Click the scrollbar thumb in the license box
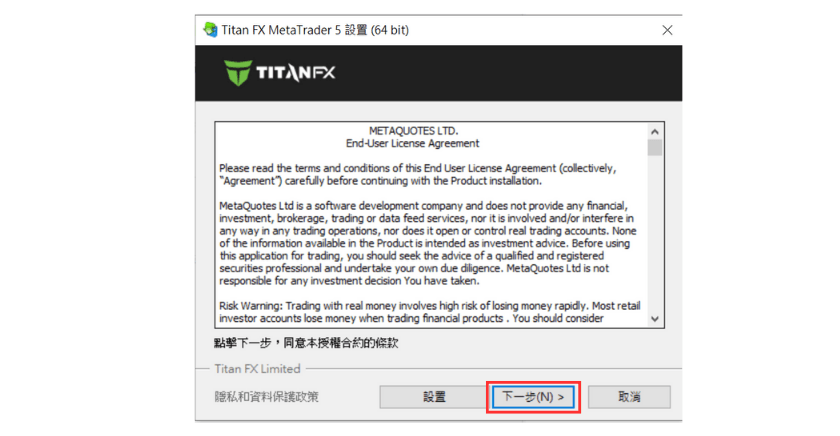The width and height of the screenshot is (840, 436). 655,147
